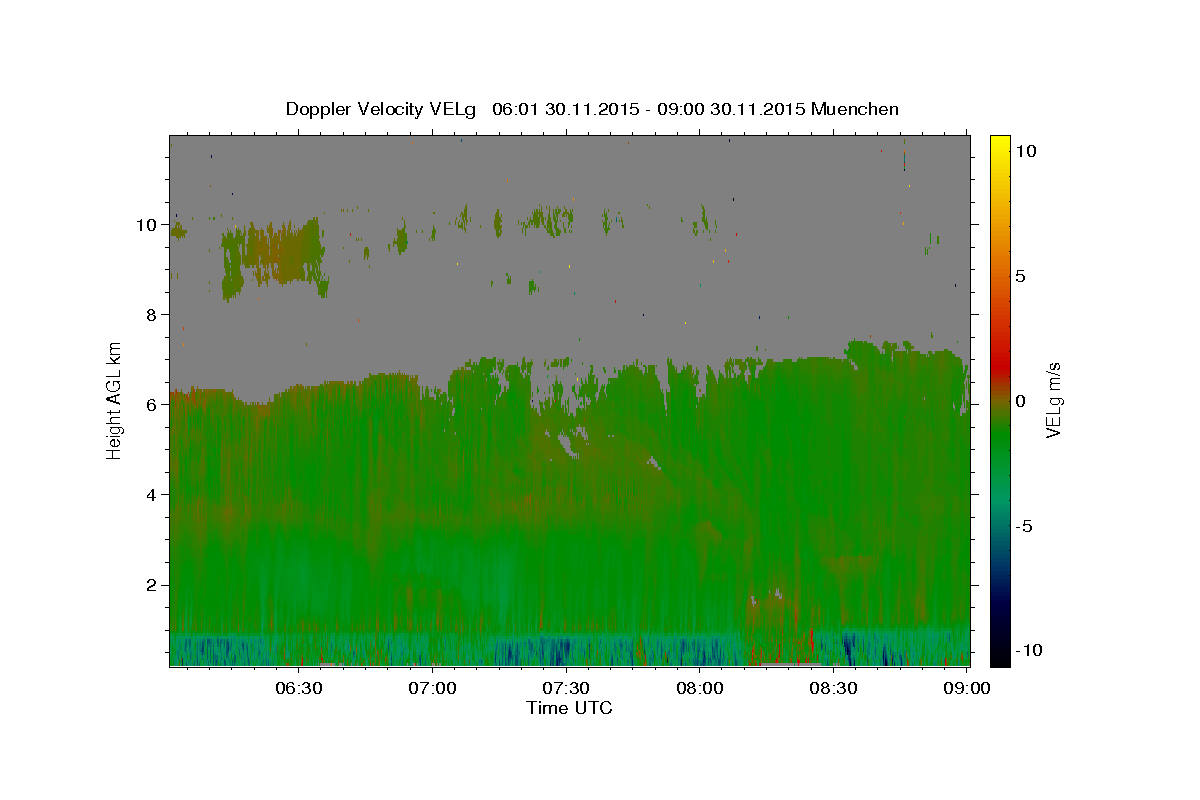The width and height of the screenshot is (1200, 800).
Task: Click the 09:00 time tick label
Action: [x=966, y=688]
